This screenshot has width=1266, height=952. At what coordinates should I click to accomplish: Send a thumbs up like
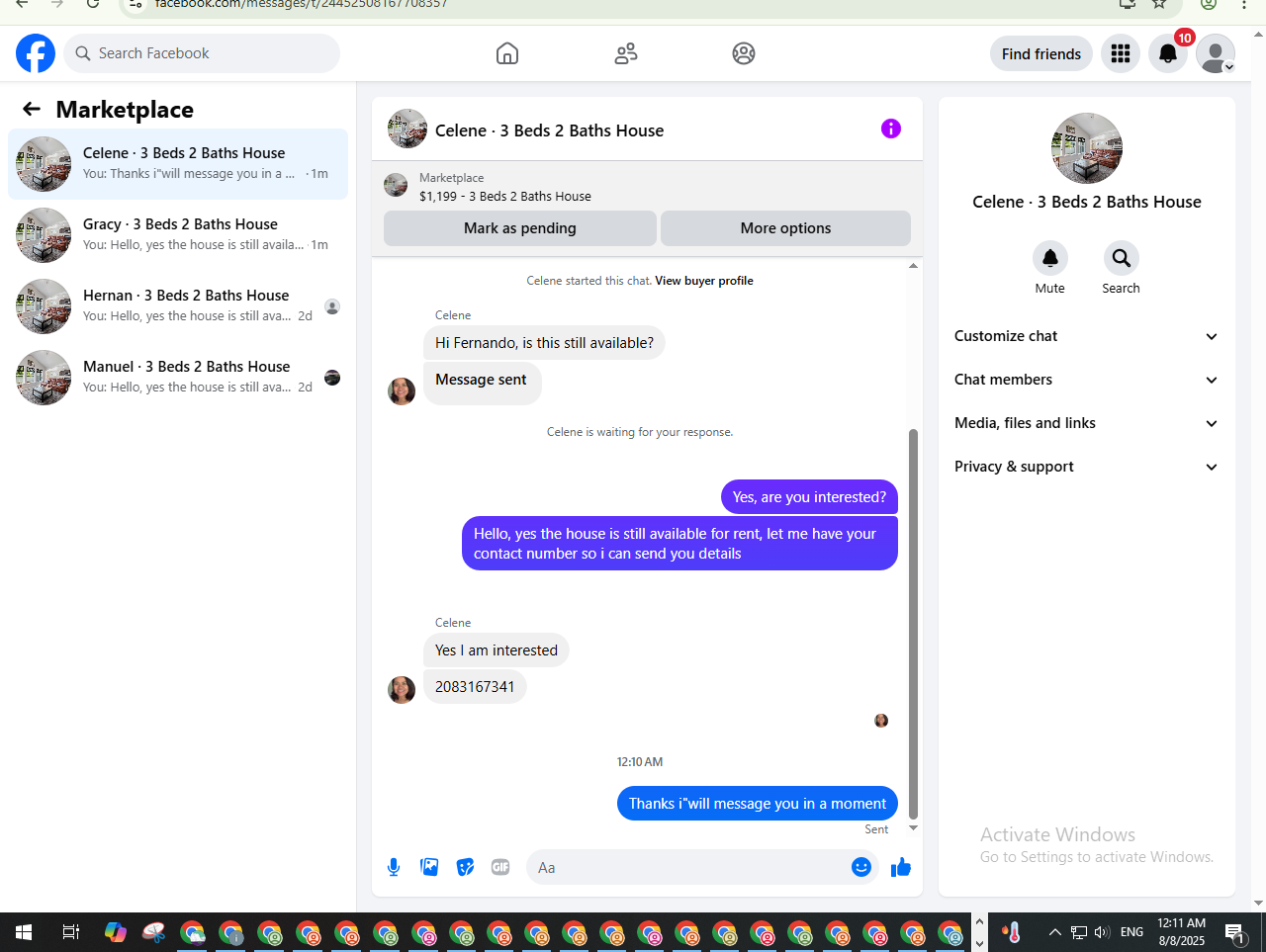[901, 867]
